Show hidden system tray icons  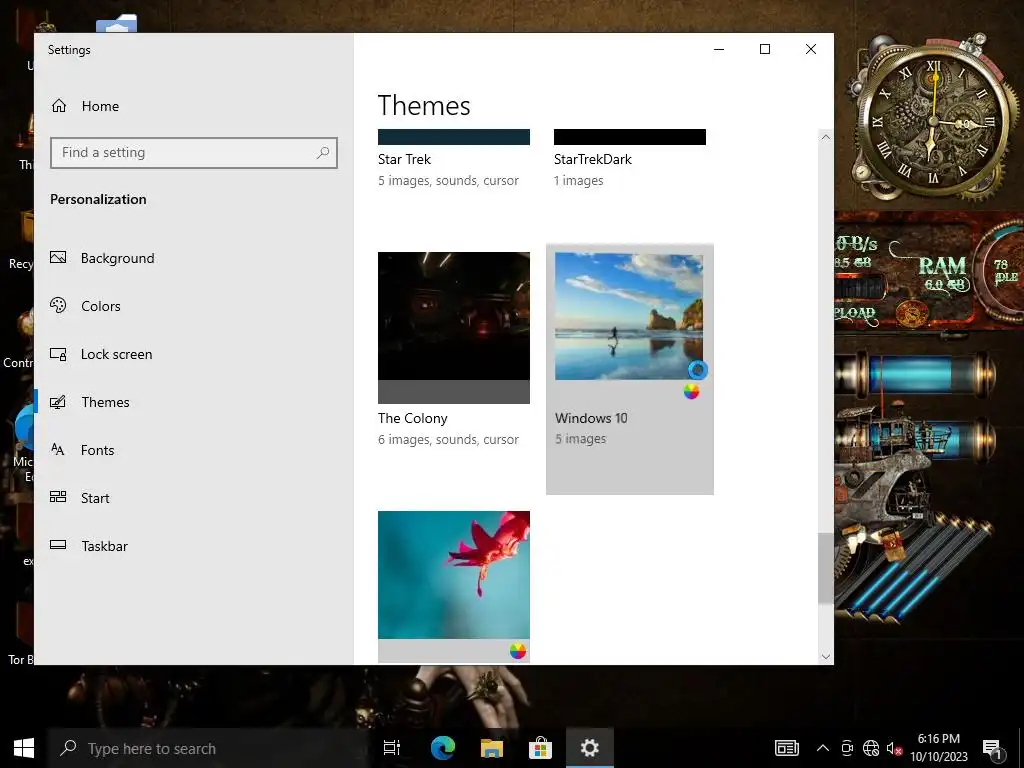[823, 748]
